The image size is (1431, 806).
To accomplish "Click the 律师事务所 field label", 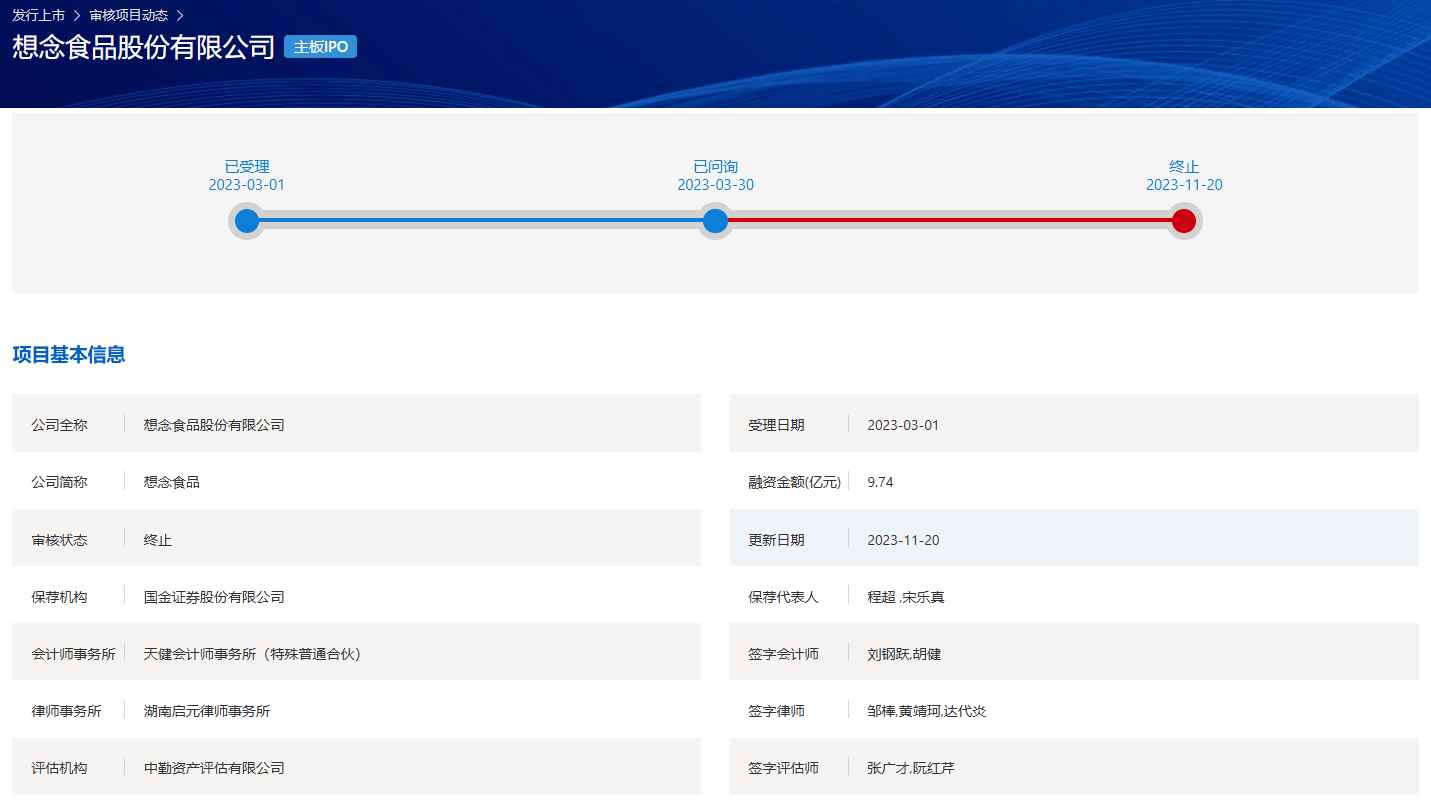I will point(66,711).
